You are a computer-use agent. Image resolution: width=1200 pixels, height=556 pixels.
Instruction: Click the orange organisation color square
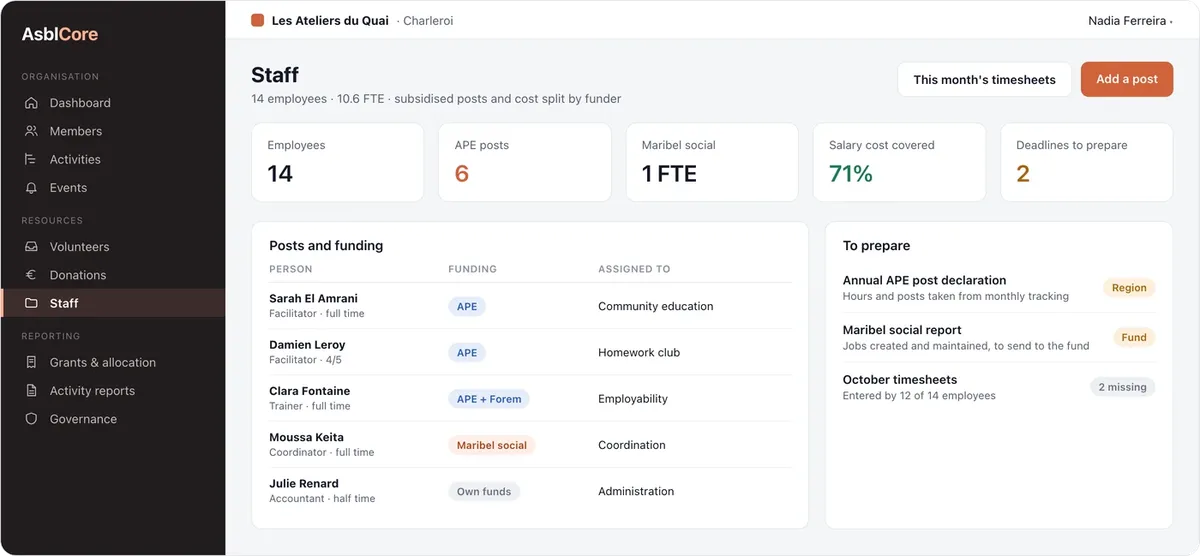click(257, 20)
